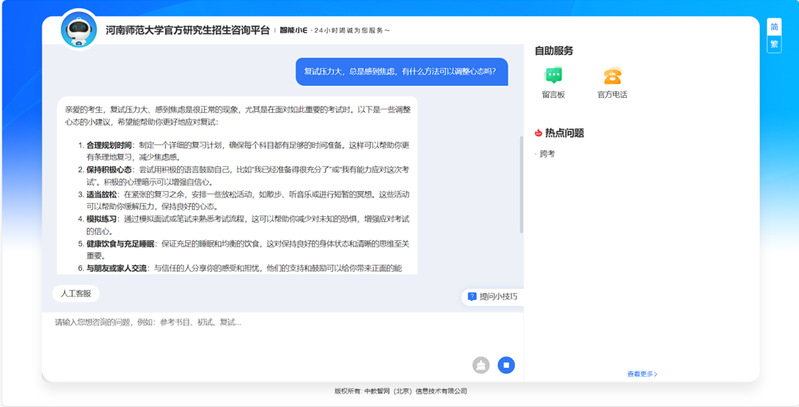799x407 pixels.
Task: Expand the list via 查看更多
Action: 642,374
